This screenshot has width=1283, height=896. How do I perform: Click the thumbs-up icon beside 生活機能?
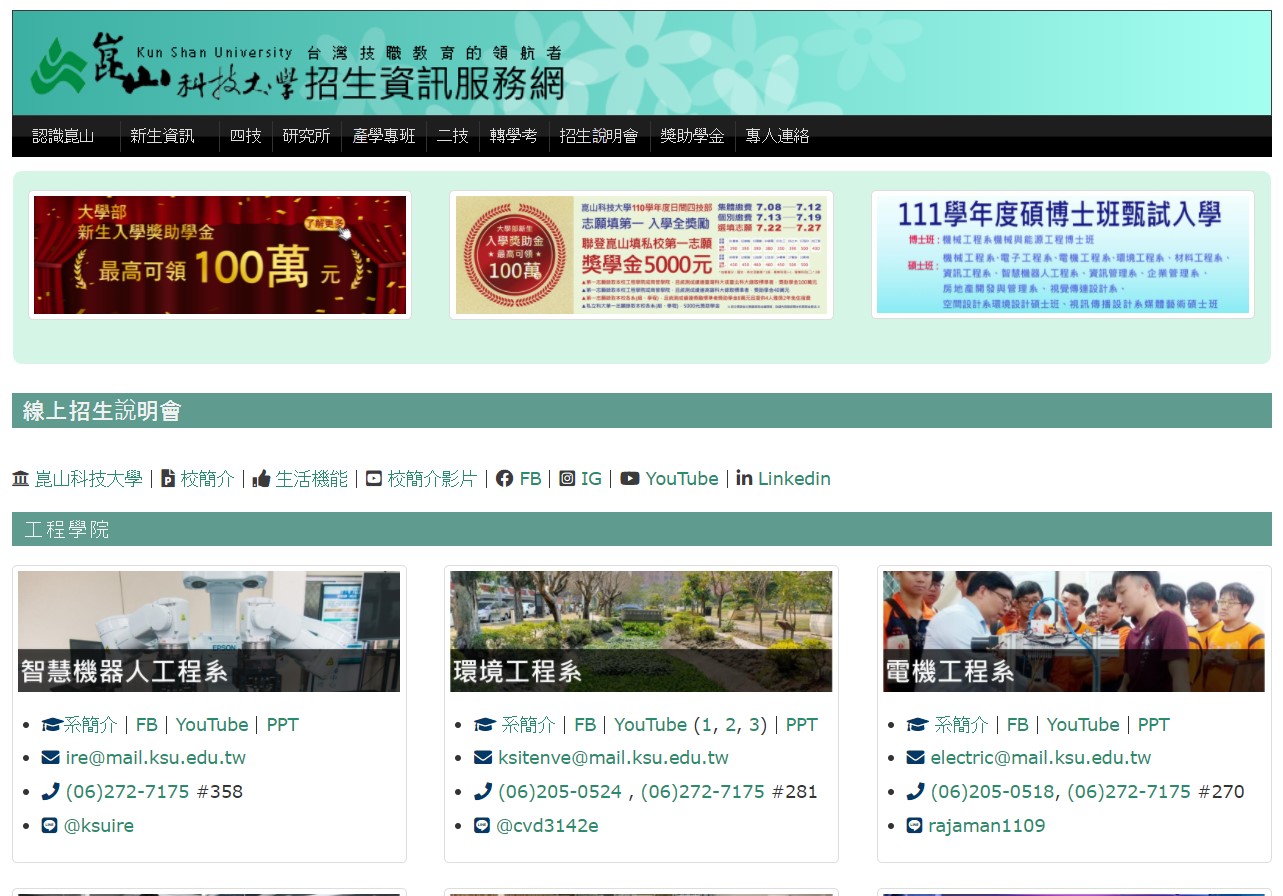pos(262,479)
